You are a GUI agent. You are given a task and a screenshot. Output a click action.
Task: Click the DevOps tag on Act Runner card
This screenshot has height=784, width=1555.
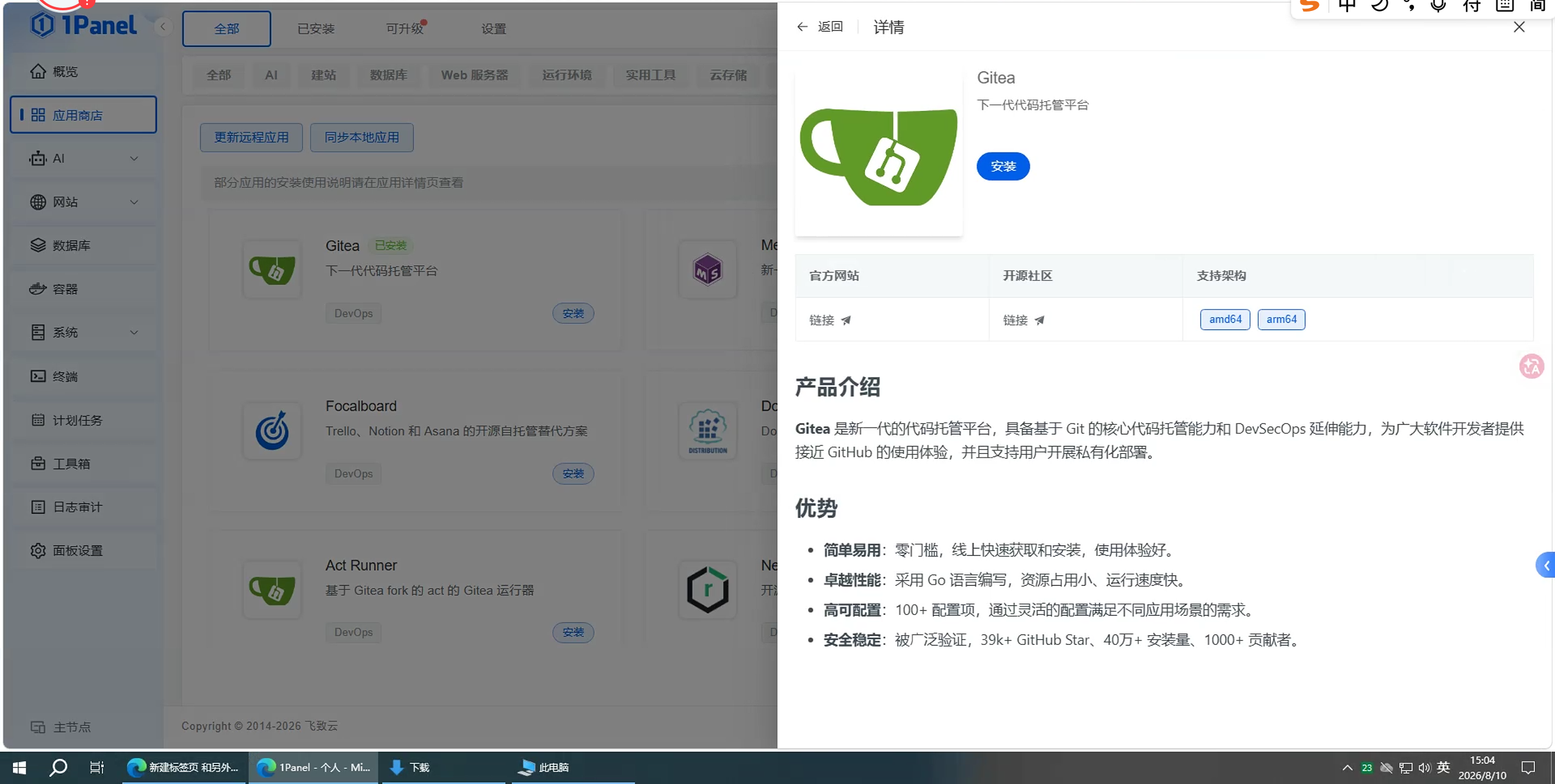[353, 632]
